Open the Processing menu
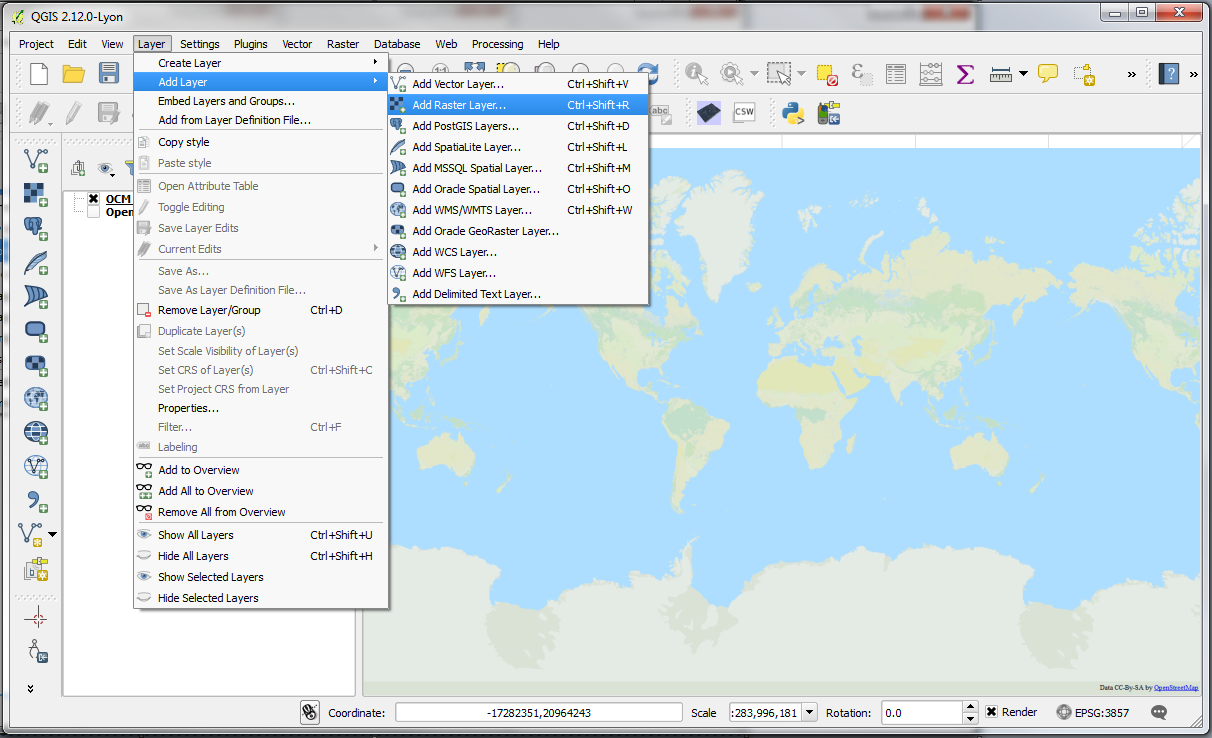The image size is (1212, 738). pos(498,44)
